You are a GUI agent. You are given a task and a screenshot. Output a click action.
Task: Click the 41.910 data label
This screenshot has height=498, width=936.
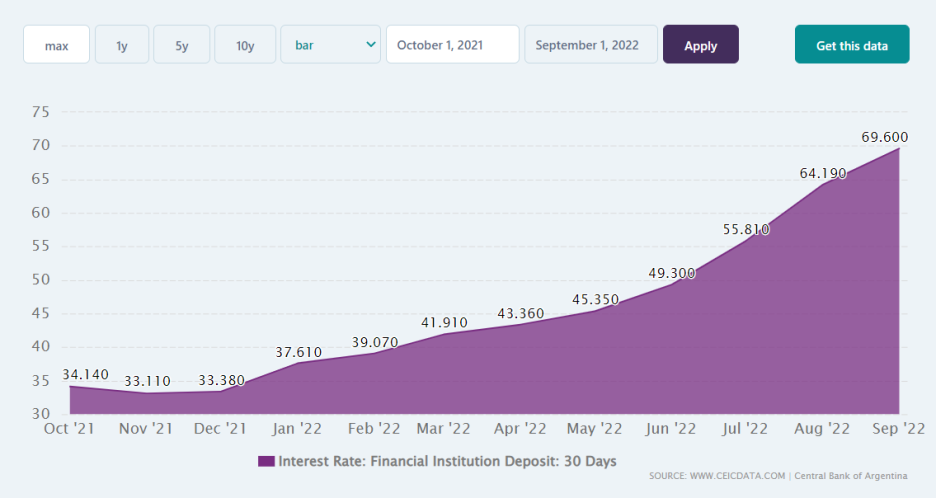click(x=445, y=323)
